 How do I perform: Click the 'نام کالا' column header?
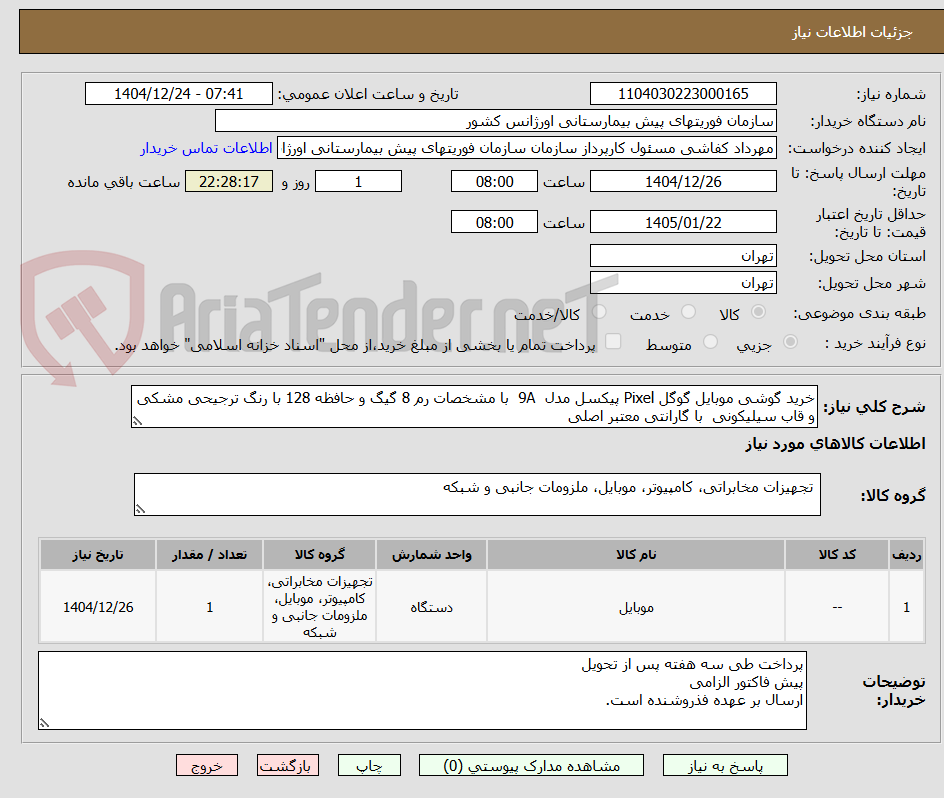pyautogui.click(x=636, y=555)
